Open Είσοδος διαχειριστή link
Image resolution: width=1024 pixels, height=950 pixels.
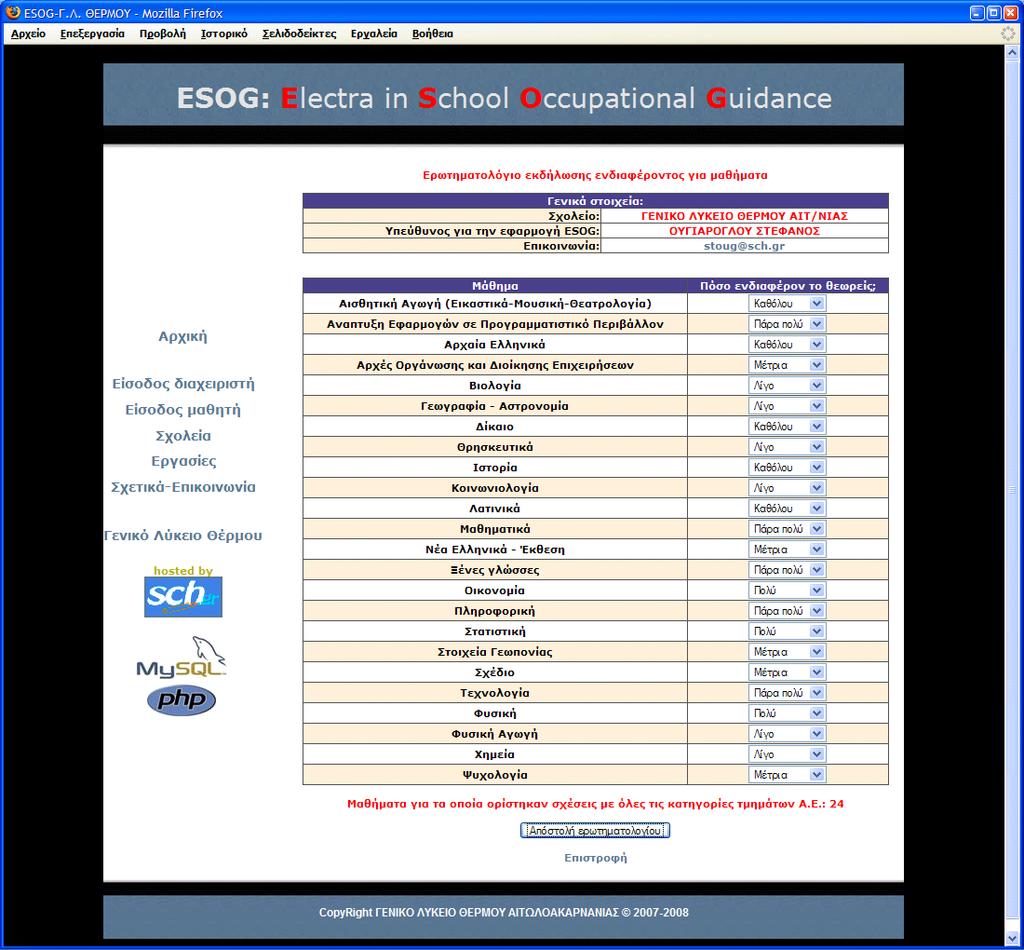tap(183, 383)
